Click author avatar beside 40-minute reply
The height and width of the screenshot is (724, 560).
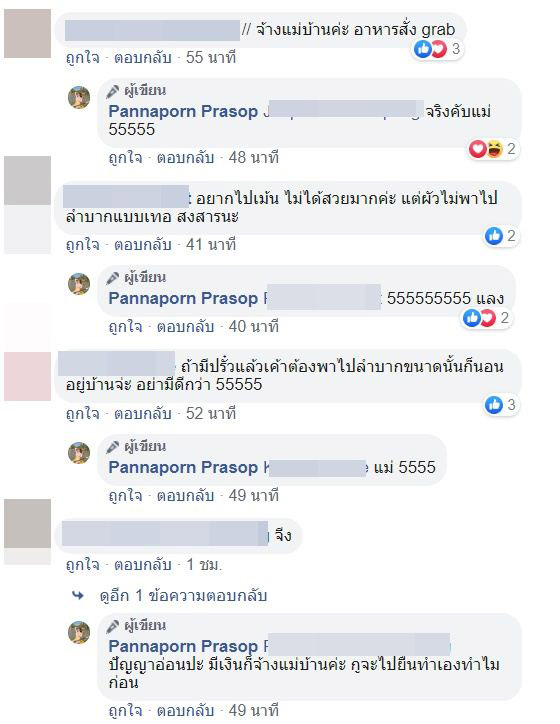tap(79, 284)
